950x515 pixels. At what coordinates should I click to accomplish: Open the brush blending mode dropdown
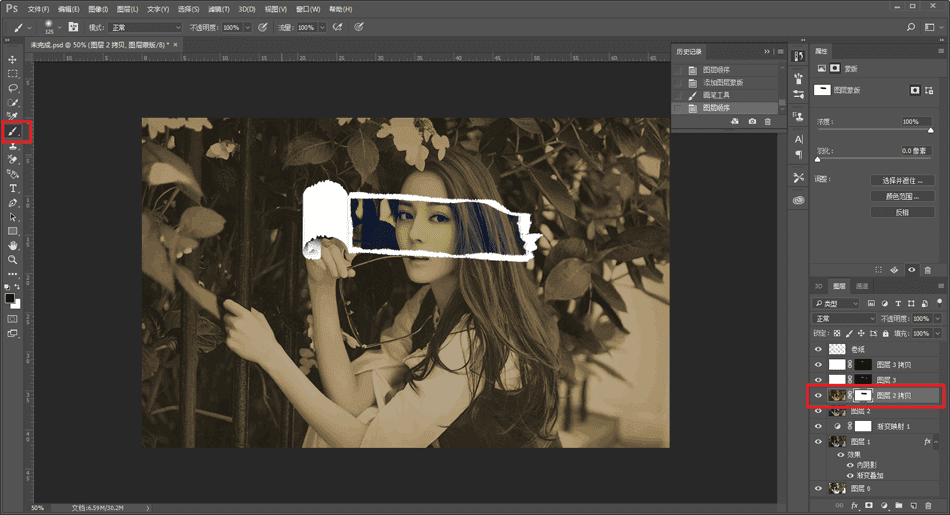point(145,27)
